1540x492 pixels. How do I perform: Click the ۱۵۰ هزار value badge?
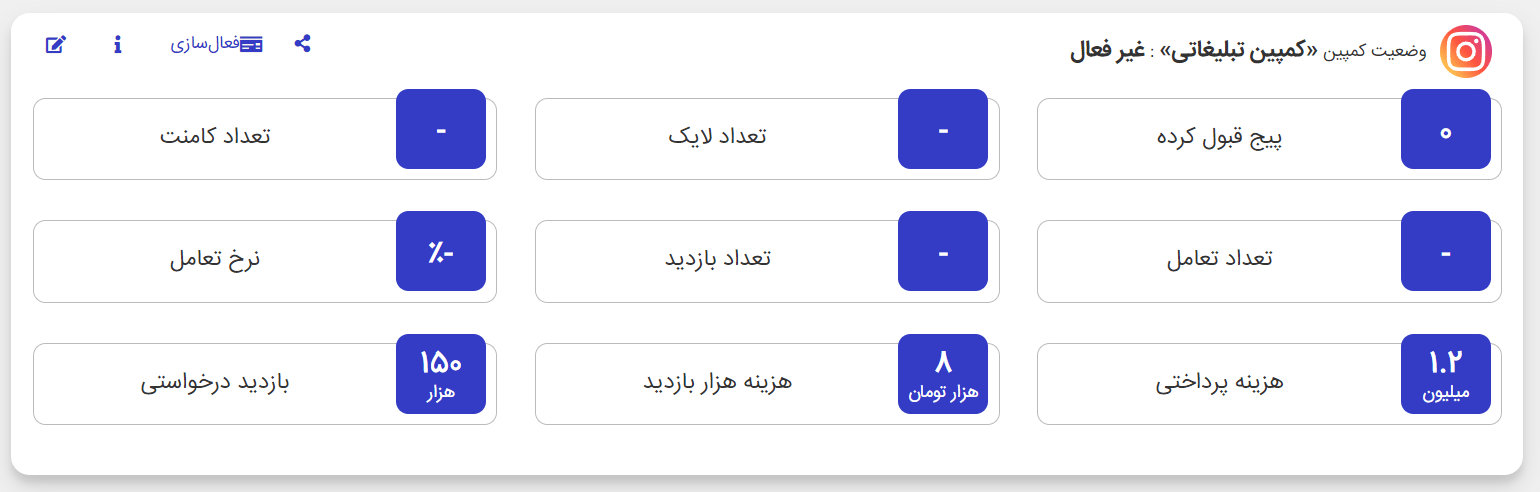pos(441,374)
